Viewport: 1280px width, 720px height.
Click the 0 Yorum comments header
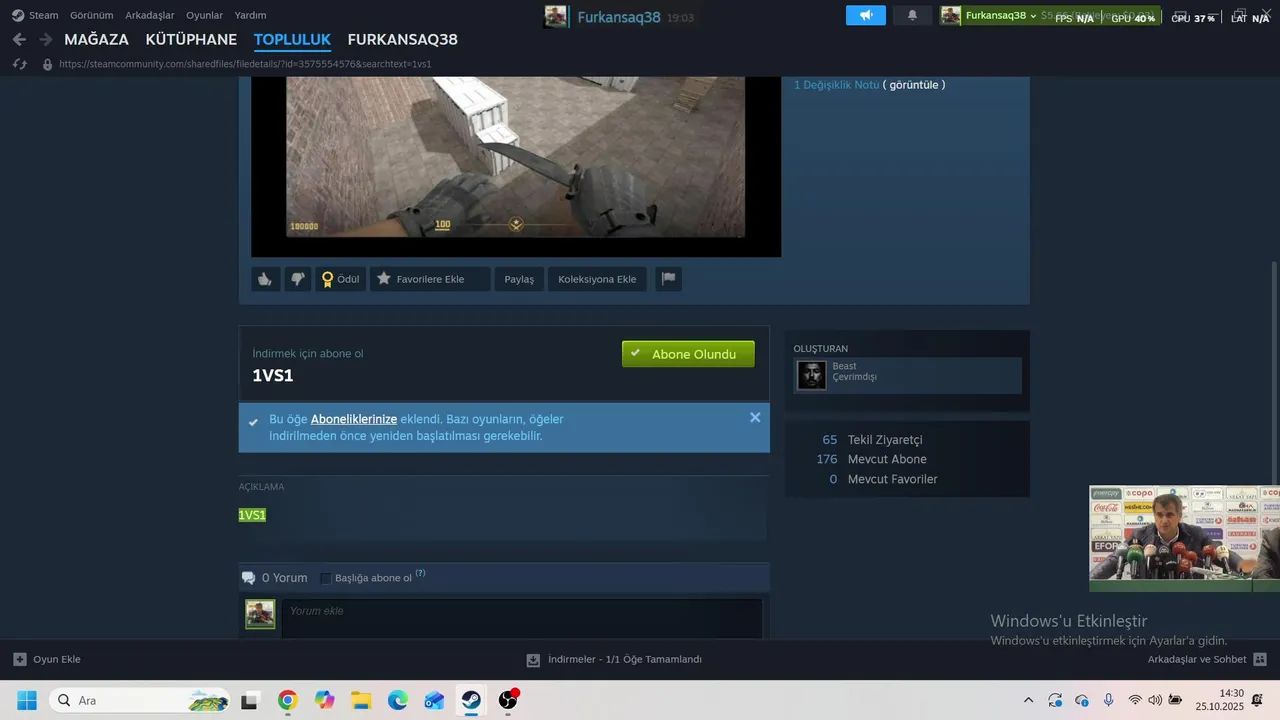click(x=275, y=578)
